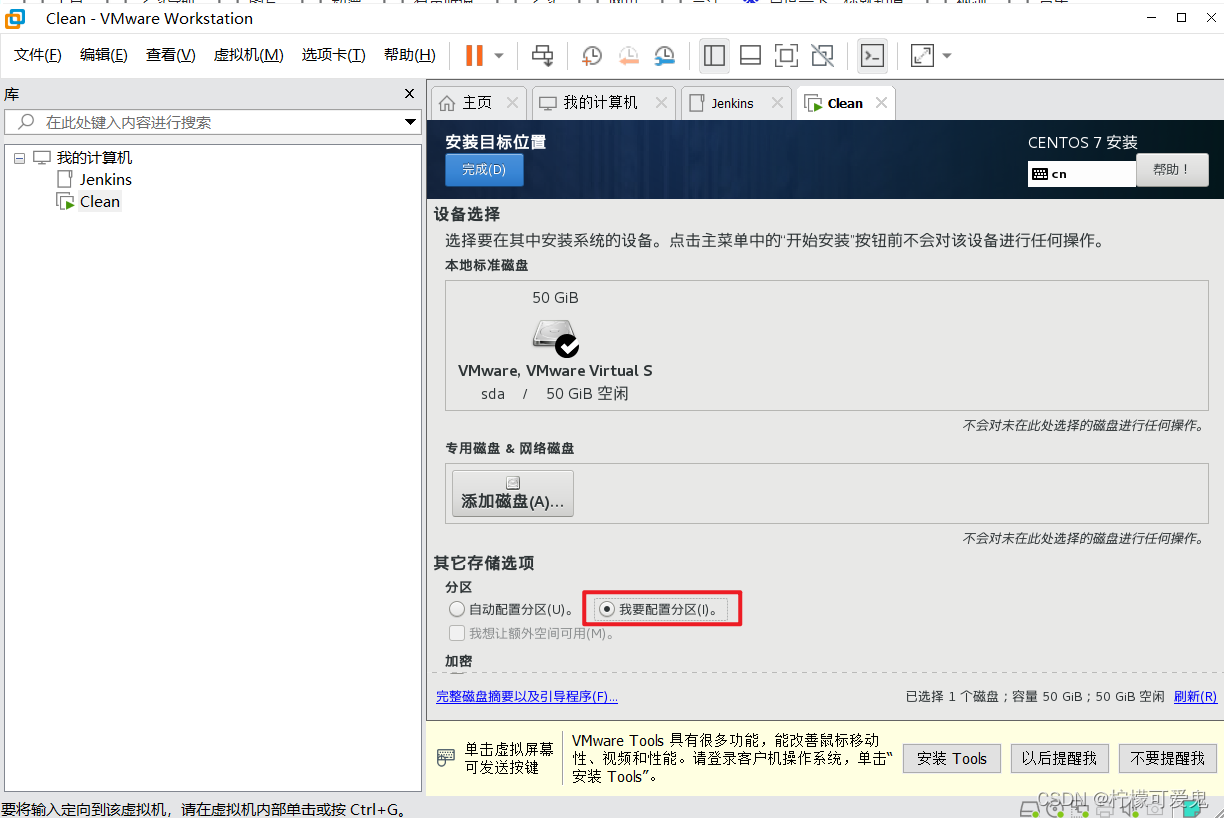Close the 主页 tab
The height and width of the screenshot is (818, 1224).
pos(512,102)
